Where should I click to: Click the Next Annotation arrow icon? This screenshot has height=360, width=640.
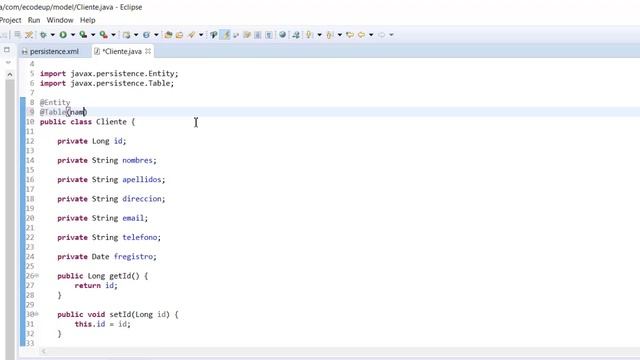310,35
